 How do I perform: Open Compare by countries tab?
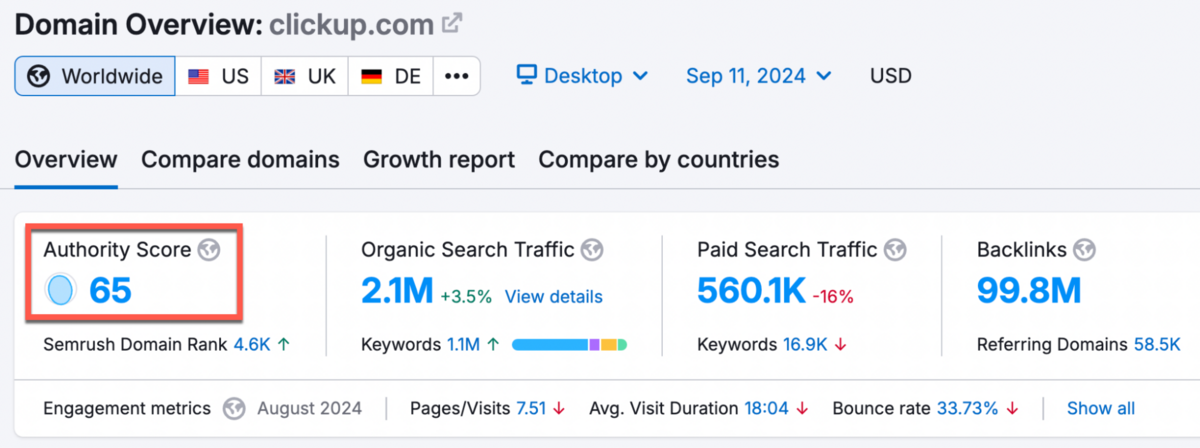click(x=659, y=160)
